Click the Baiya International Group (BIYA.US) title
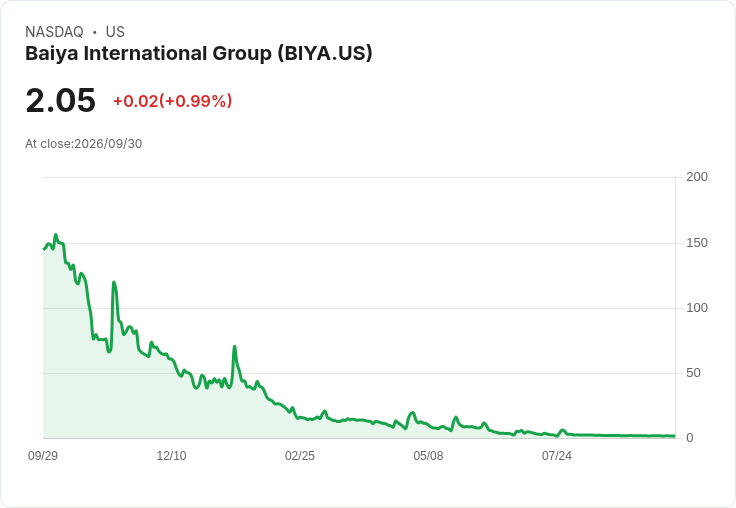The width and height of the screenshot is (736, 508). 199,54
